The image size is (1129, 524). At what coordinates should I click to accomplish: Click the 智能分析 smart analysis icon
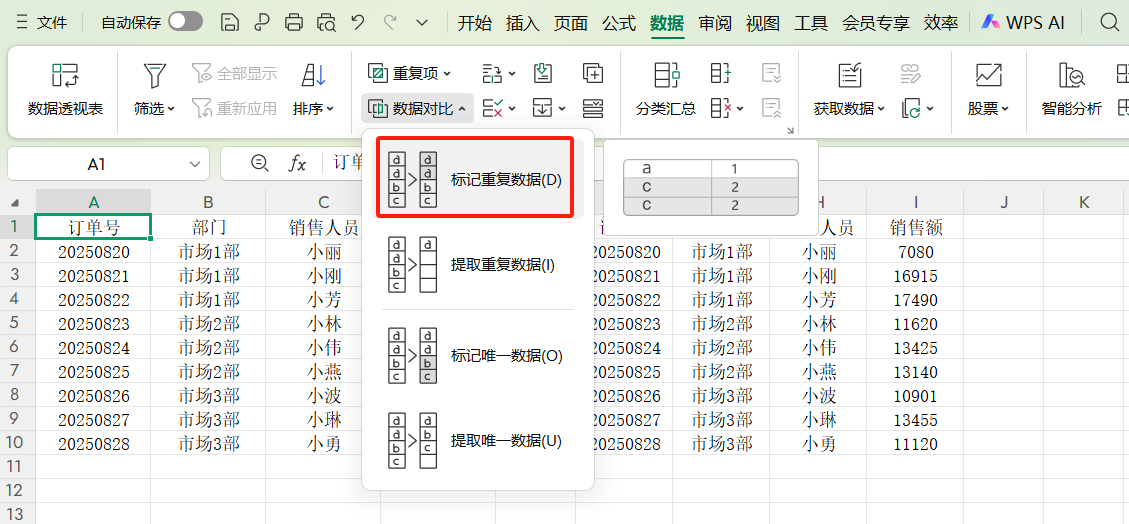1071,75
